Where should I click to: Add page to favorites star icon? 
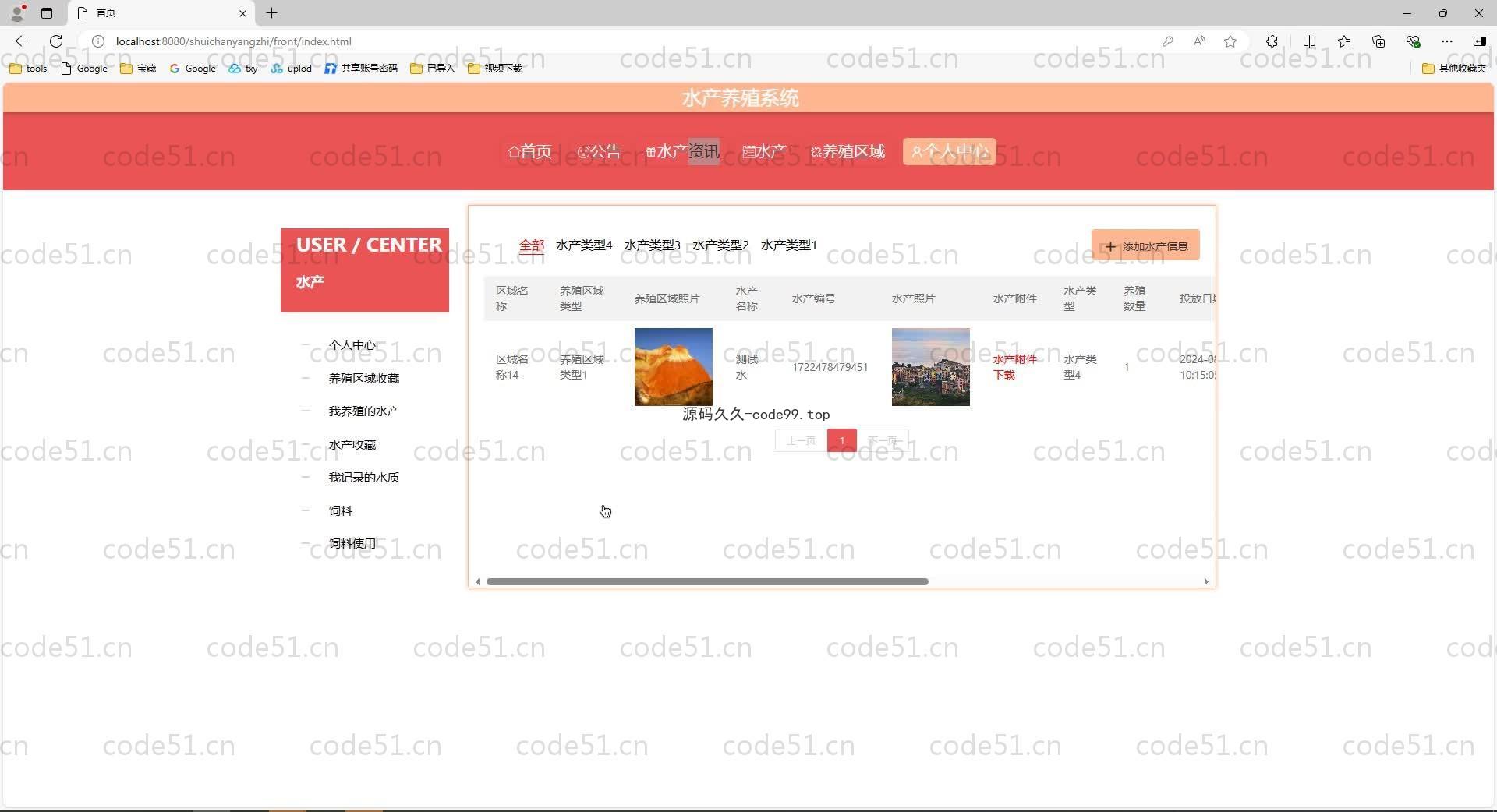click(x=1230, y=41)
